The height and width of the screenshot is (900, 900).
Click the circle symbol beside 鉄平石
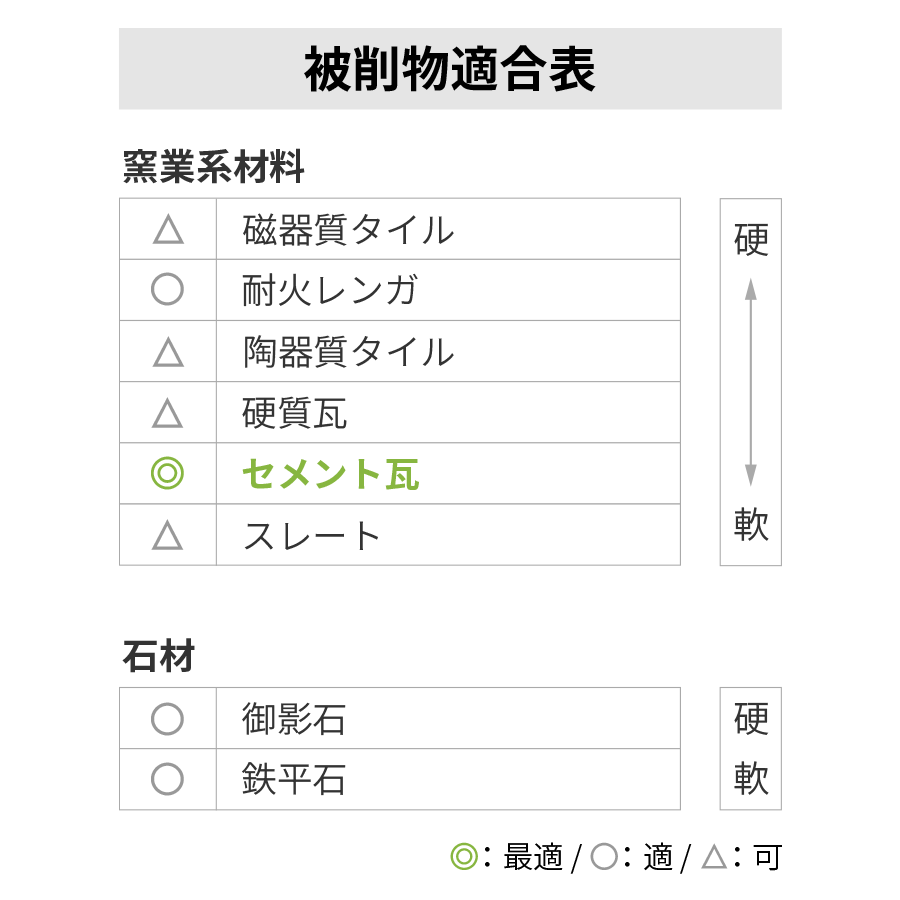(x=168, y=779)
